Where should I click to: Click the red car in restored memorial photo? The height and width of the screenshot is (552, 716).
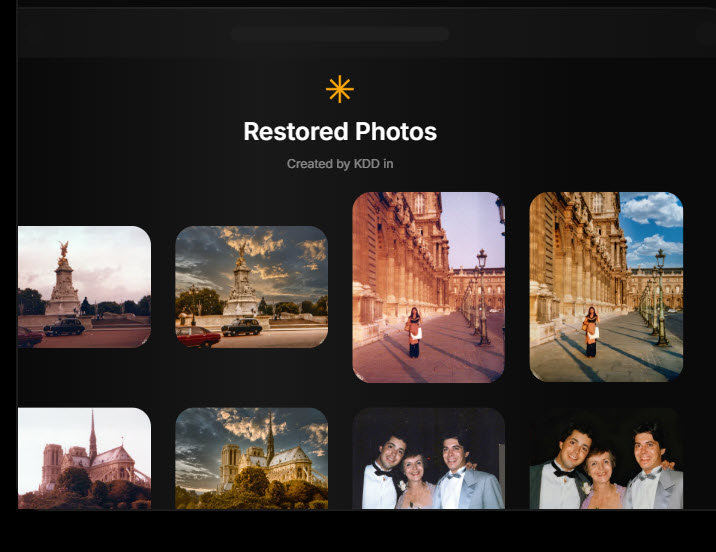[x=198, y=337]
